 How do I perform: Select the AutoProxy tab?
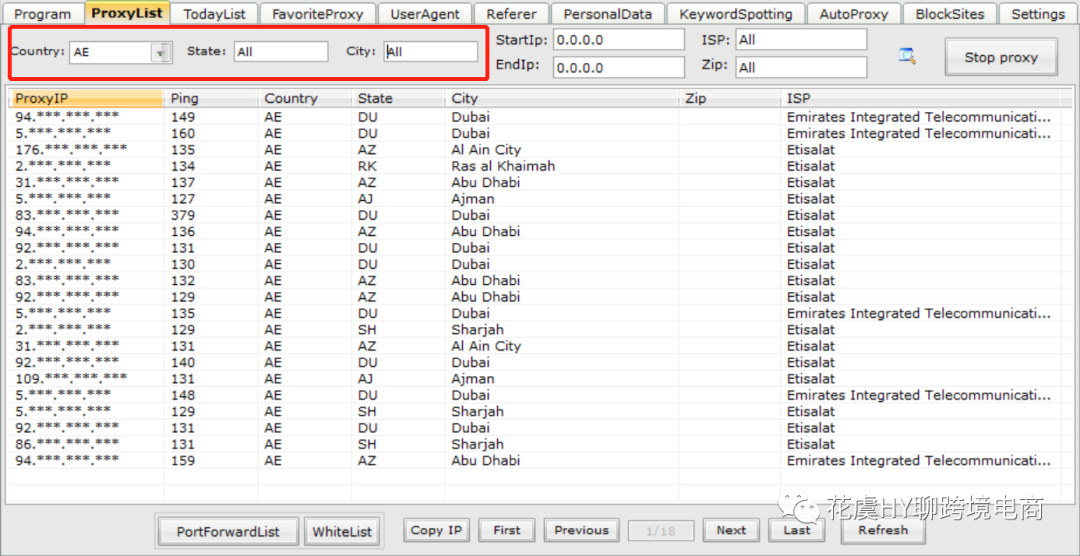[x=853, y=14]
